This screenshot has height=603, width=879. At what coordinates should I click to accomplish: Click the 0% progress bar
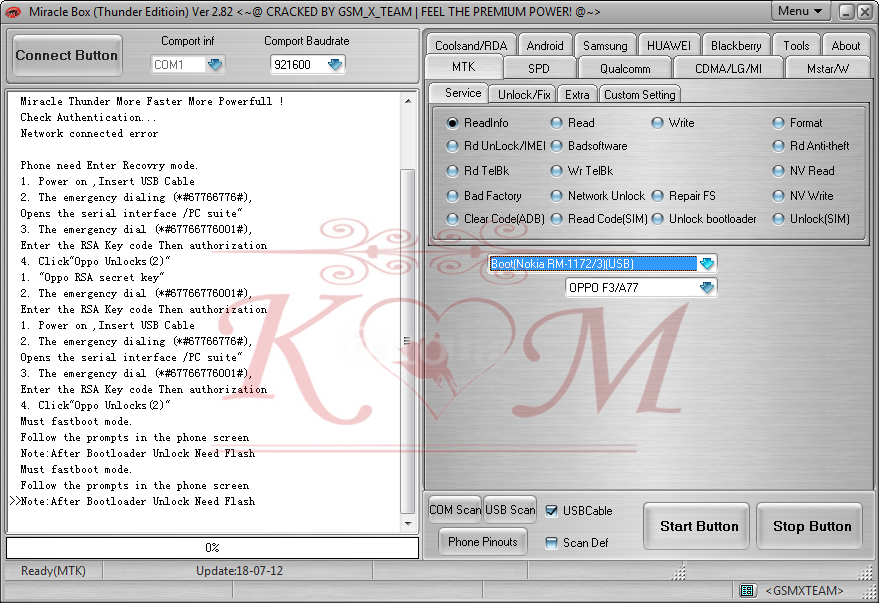(x=212, y=548)
